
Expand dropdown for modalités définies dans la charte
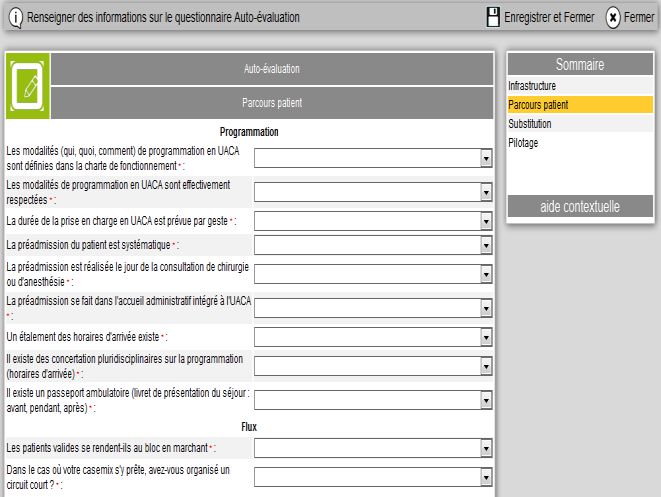click(486, 158)
